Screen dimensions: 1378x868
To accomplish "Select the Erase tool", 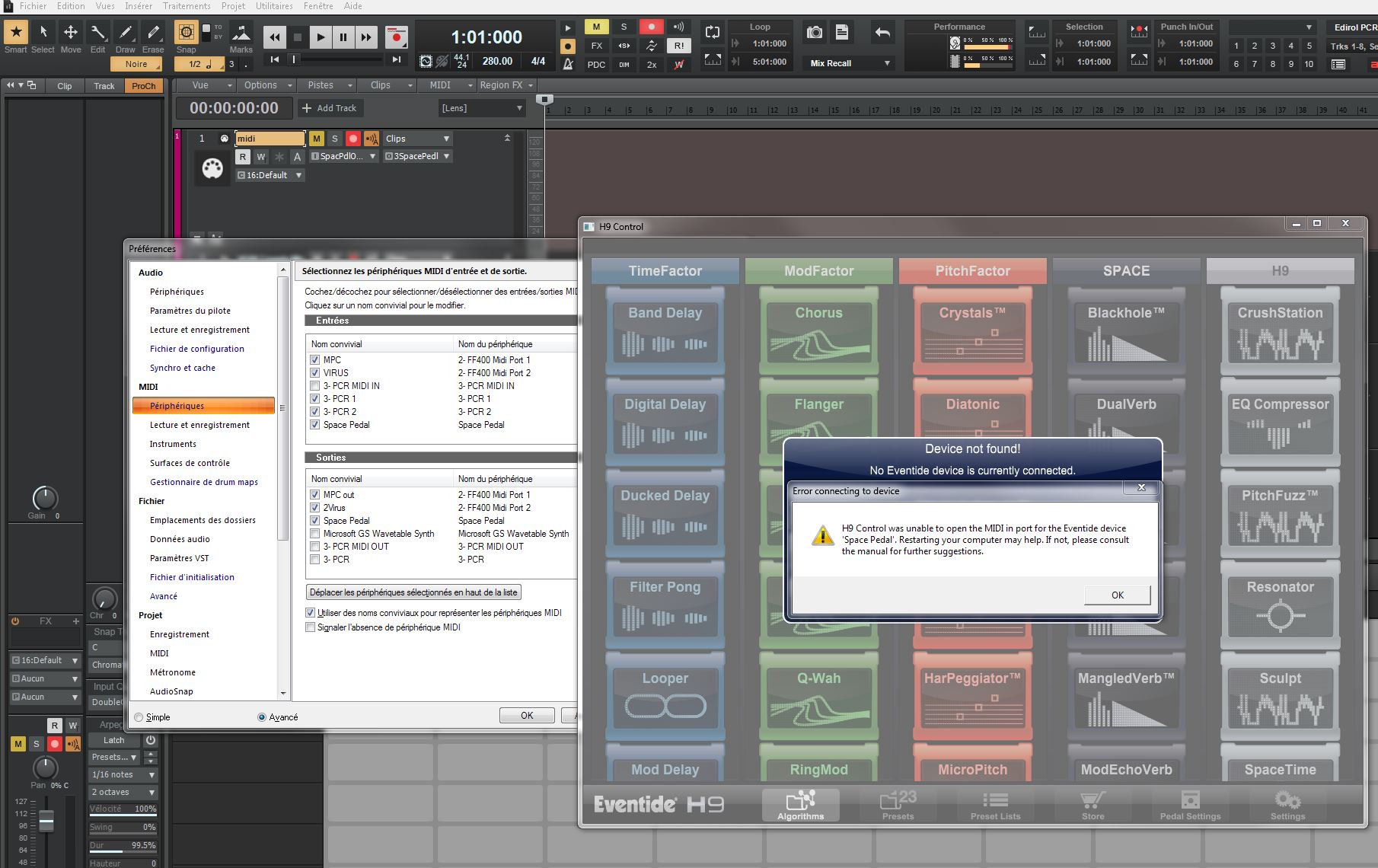I will click(153, 33).
